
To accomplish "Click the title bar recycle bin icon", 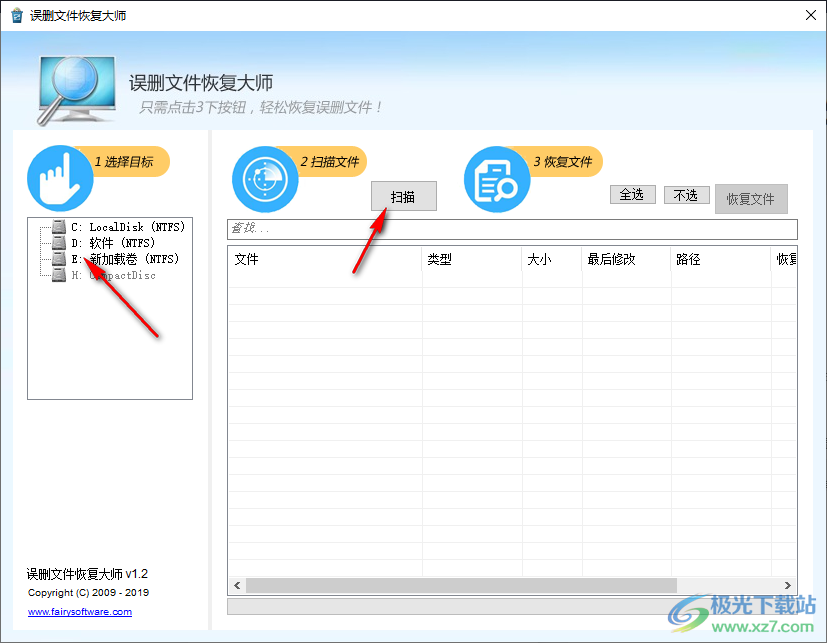I will coord(17,15).
